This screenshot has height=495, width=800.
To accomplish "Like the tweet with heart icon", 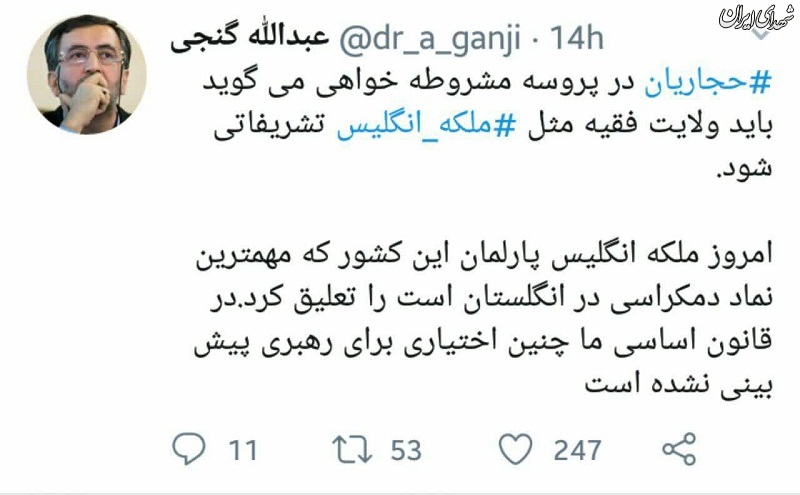I will pyautogui.click(x=515, y=449).
